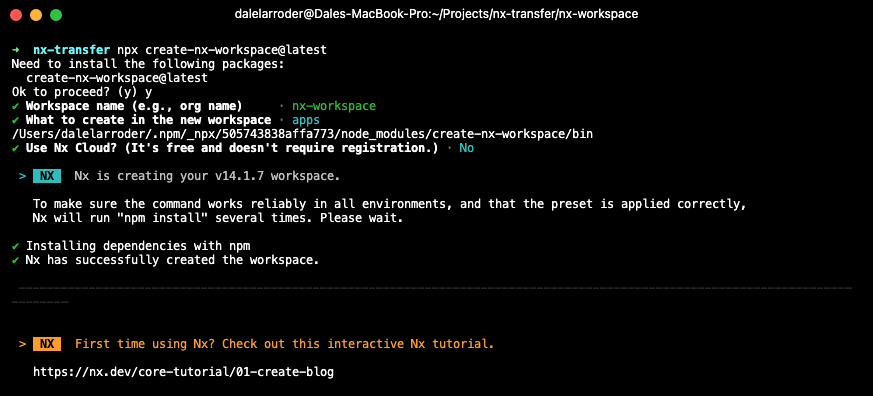Click the npx create-nx-workspace@latest command text
873x396 pixels.
tap(222, 50)
